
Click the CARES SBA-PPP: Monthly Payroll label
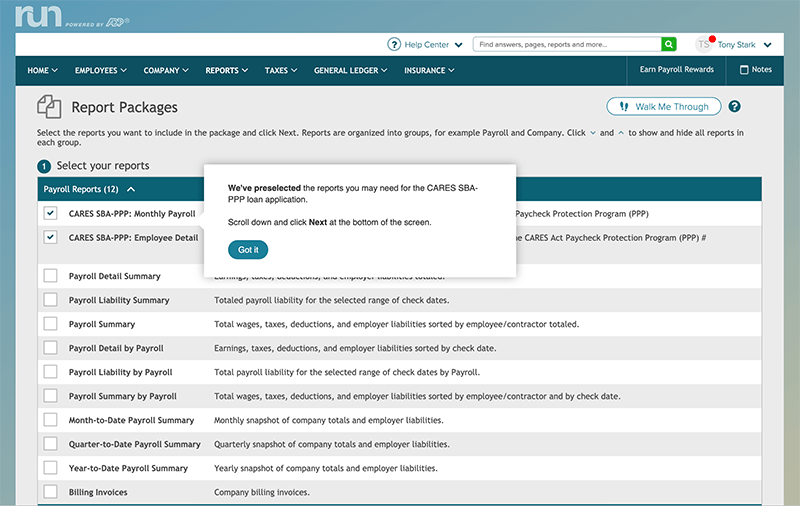[x=132, y=214]
